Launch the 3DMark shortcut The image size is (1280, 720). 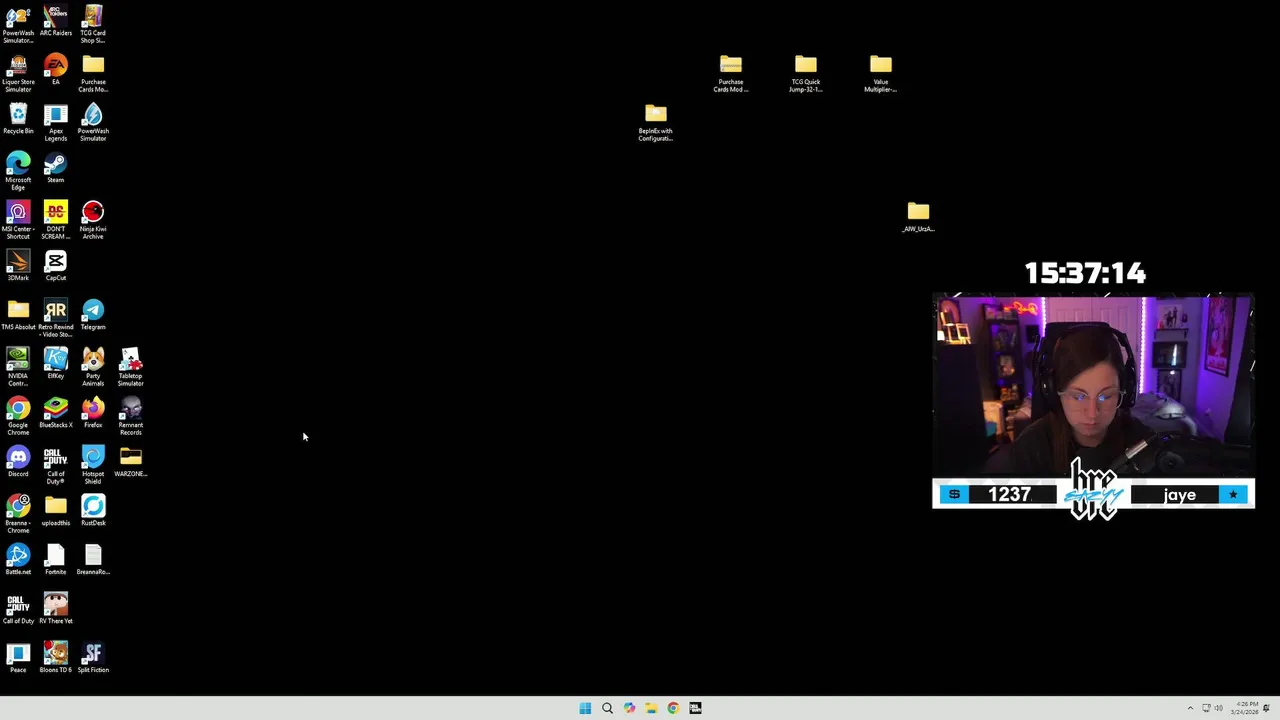(18, 265)
